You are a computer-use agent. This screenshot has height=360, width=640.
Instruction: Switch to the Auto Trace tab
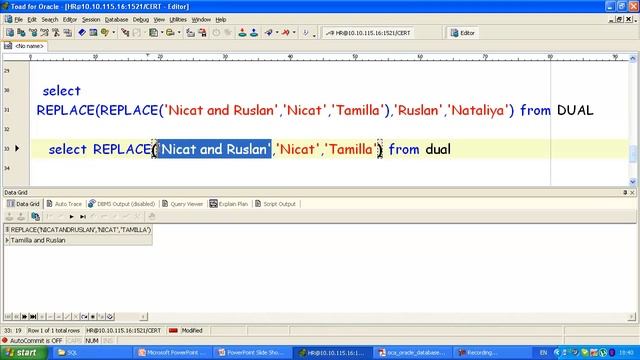(x=64, y=204)
